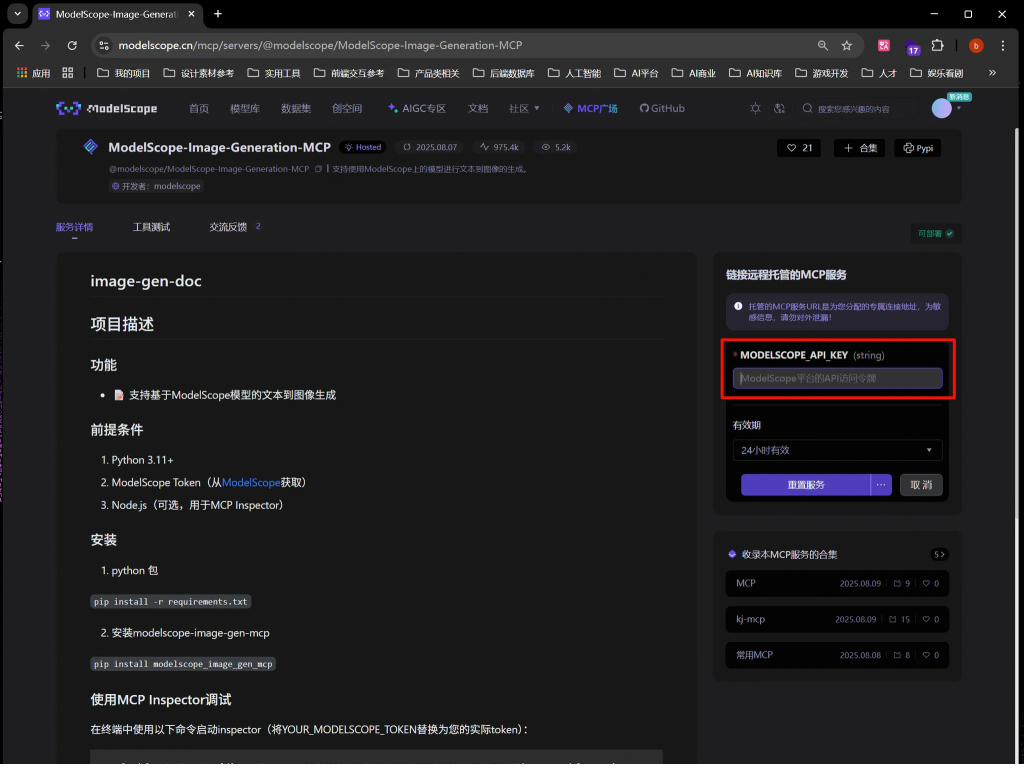Viewport: 1024px width, 776px height.
Task: Click the language switch icon in header
Action: (x=779, y=108)
